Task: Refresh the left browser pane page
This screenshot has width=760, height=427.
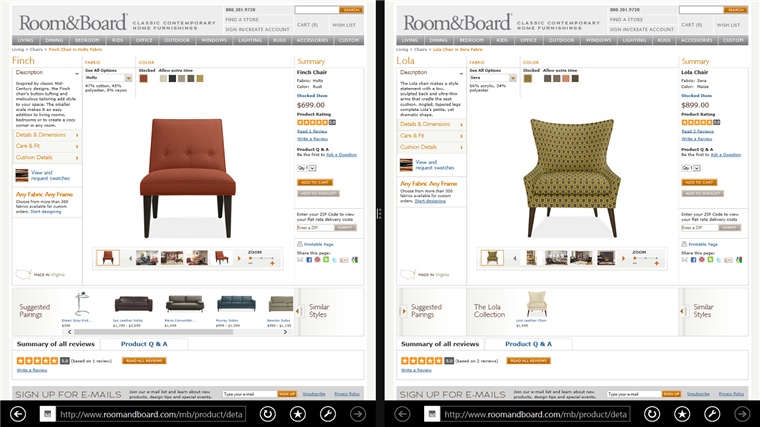Action: click(x=268, y=414)
